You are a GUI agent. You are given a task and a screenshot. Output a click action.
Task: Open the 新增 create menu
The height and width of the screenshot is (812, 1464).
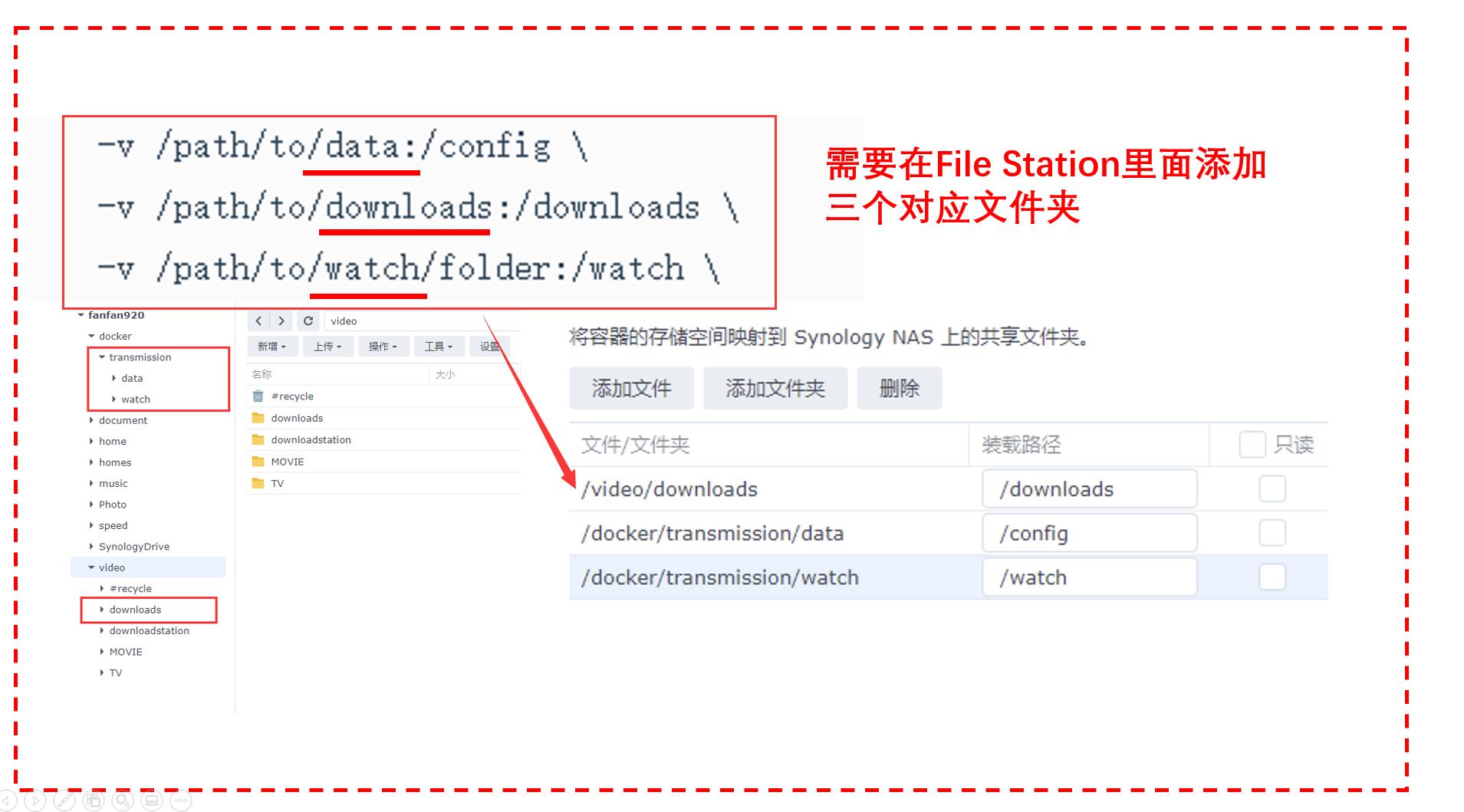click(x=272, y=346)
